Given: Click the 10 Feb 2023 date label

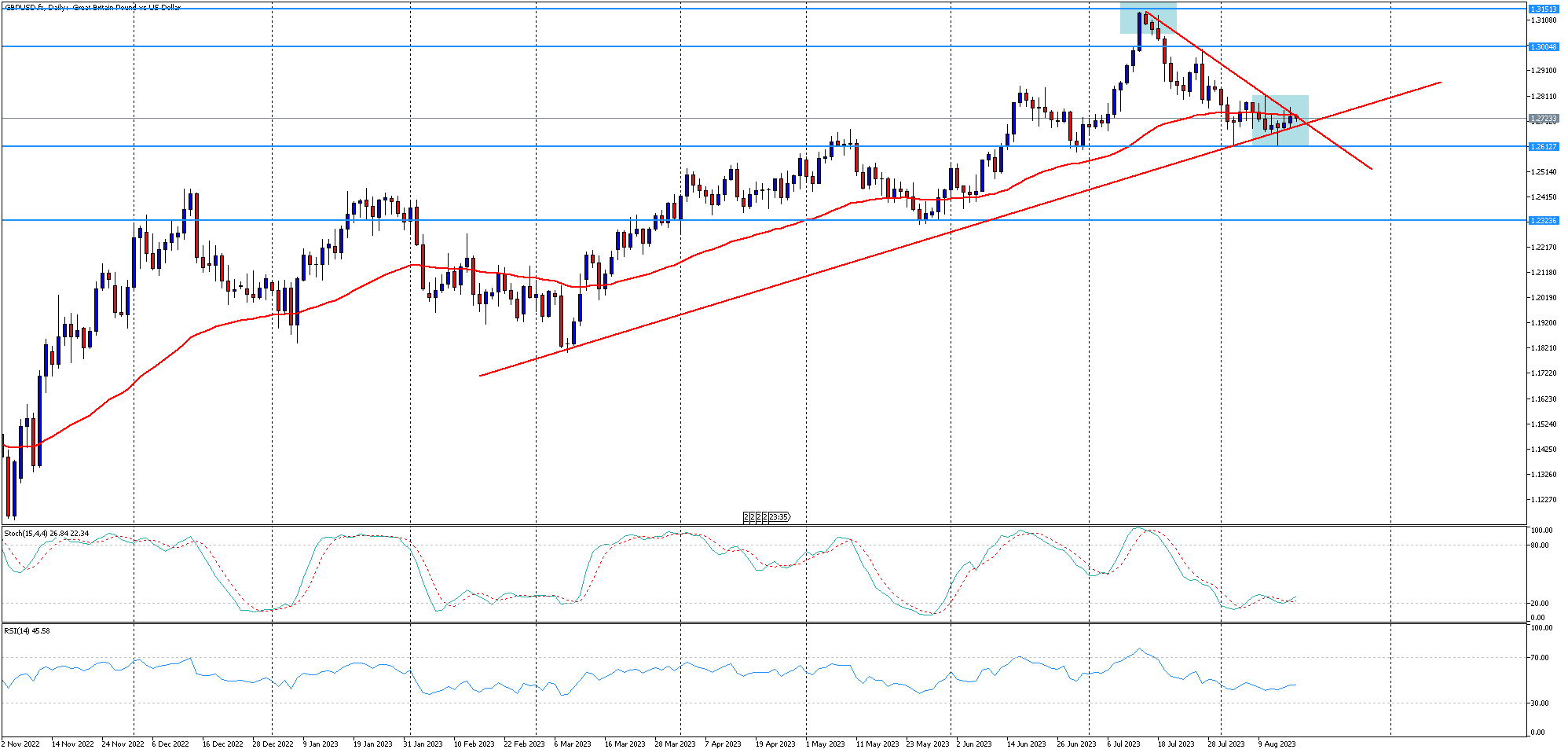Looking at the screenshot, I should [x=474, y=744].
